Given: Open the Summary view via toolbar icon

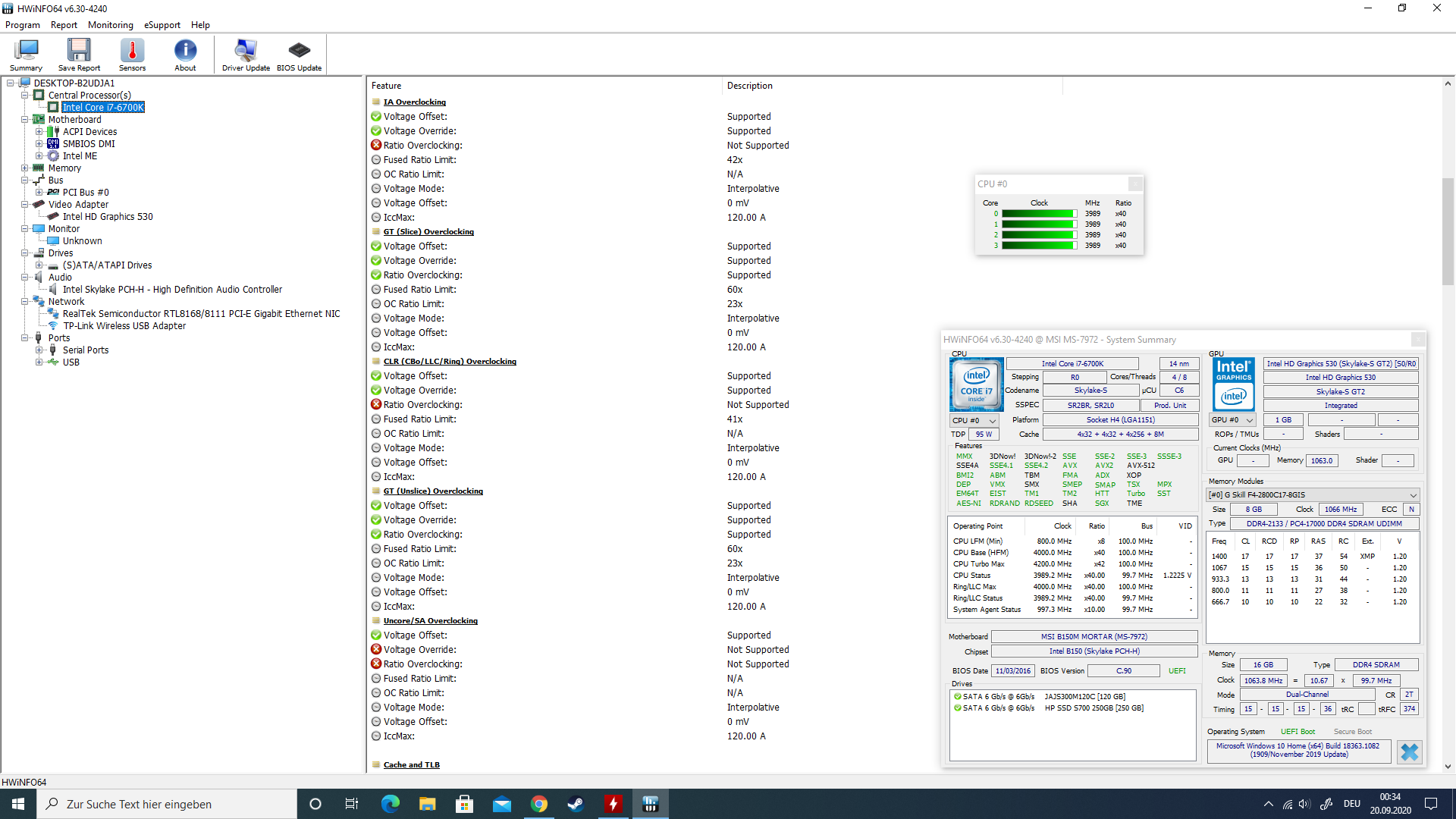Looking at the screenshot, I should click(25, 53).
